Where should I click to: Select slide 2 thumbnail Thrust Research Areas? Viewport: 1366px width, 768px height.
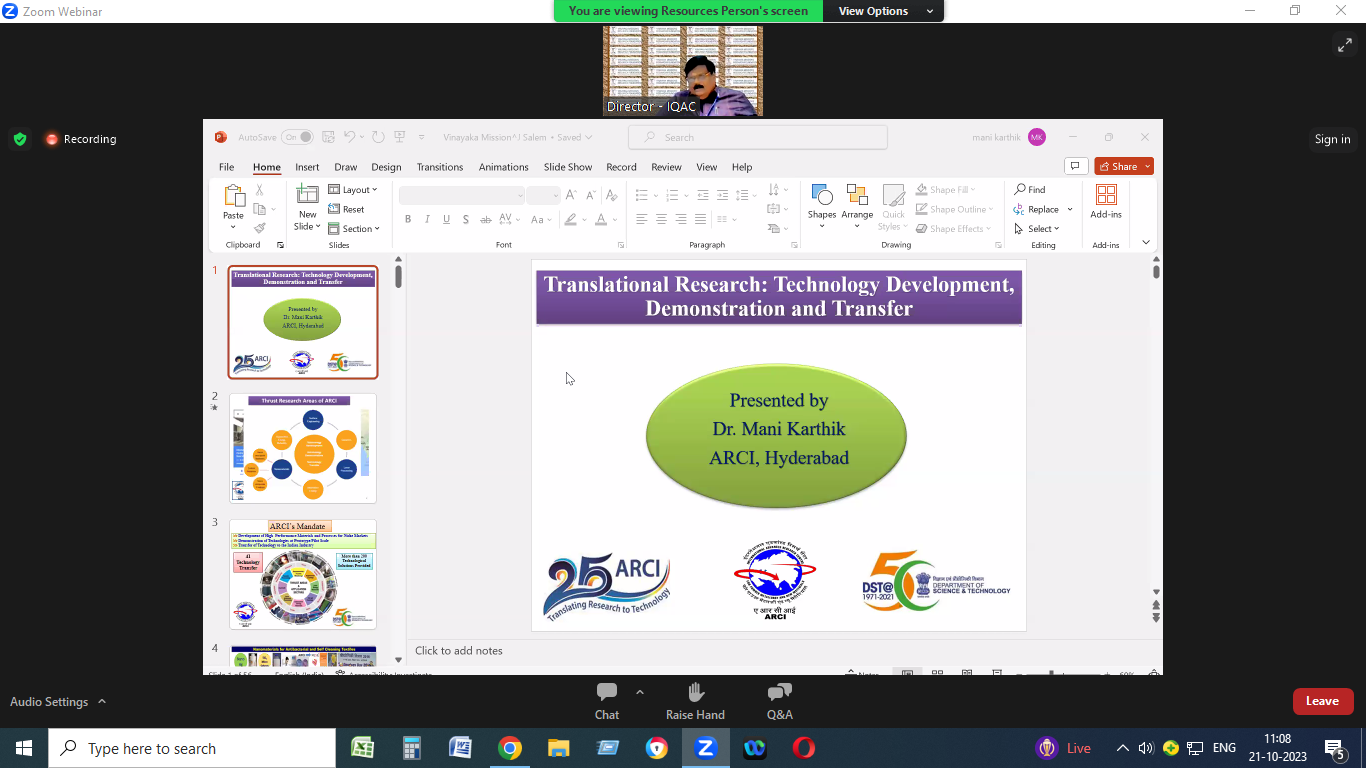303,448
